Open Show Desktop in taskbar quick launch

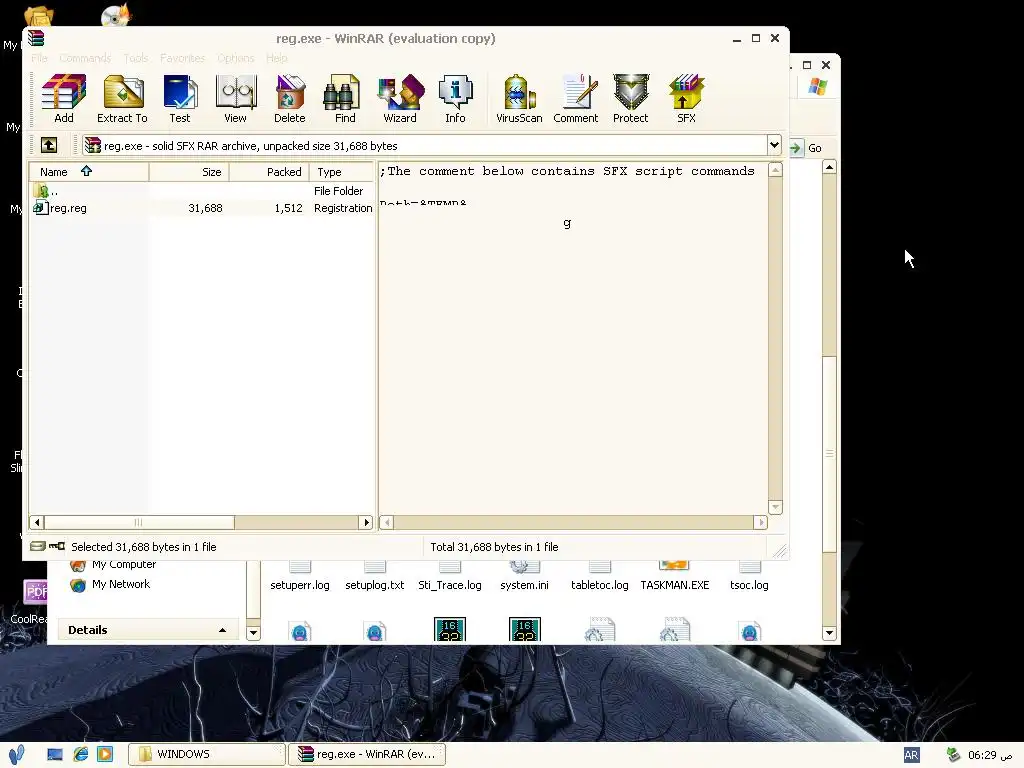point(55,754)
